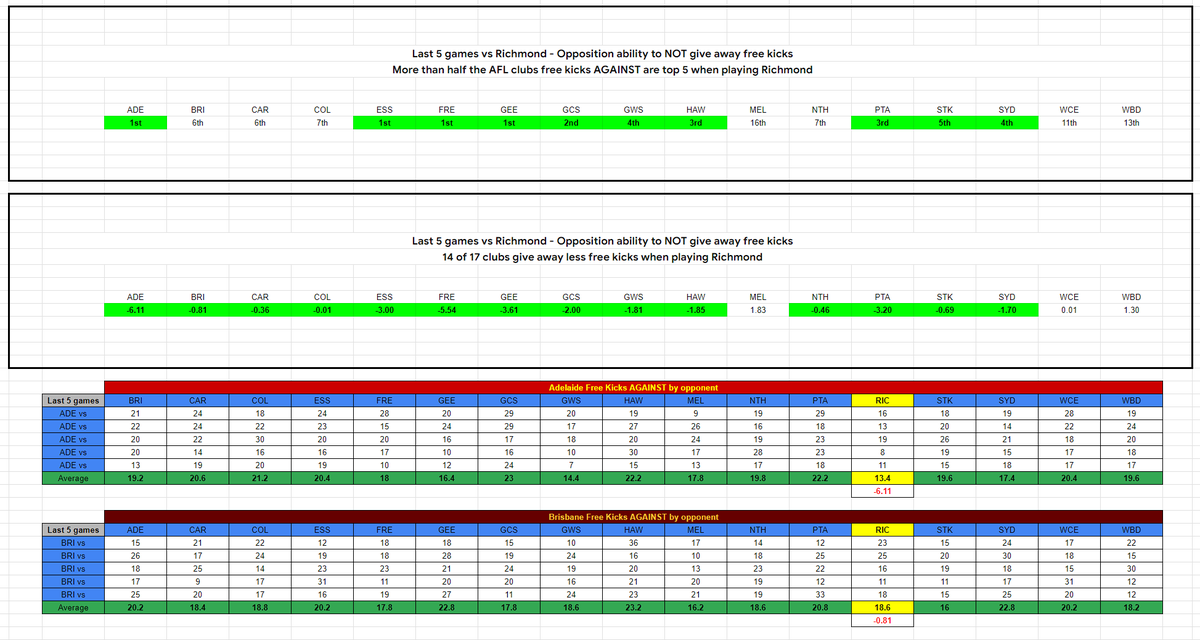Select the green '2nd' ranking under GCS
This screenshot has width=1200, height=640.
(x=571, y=123)
